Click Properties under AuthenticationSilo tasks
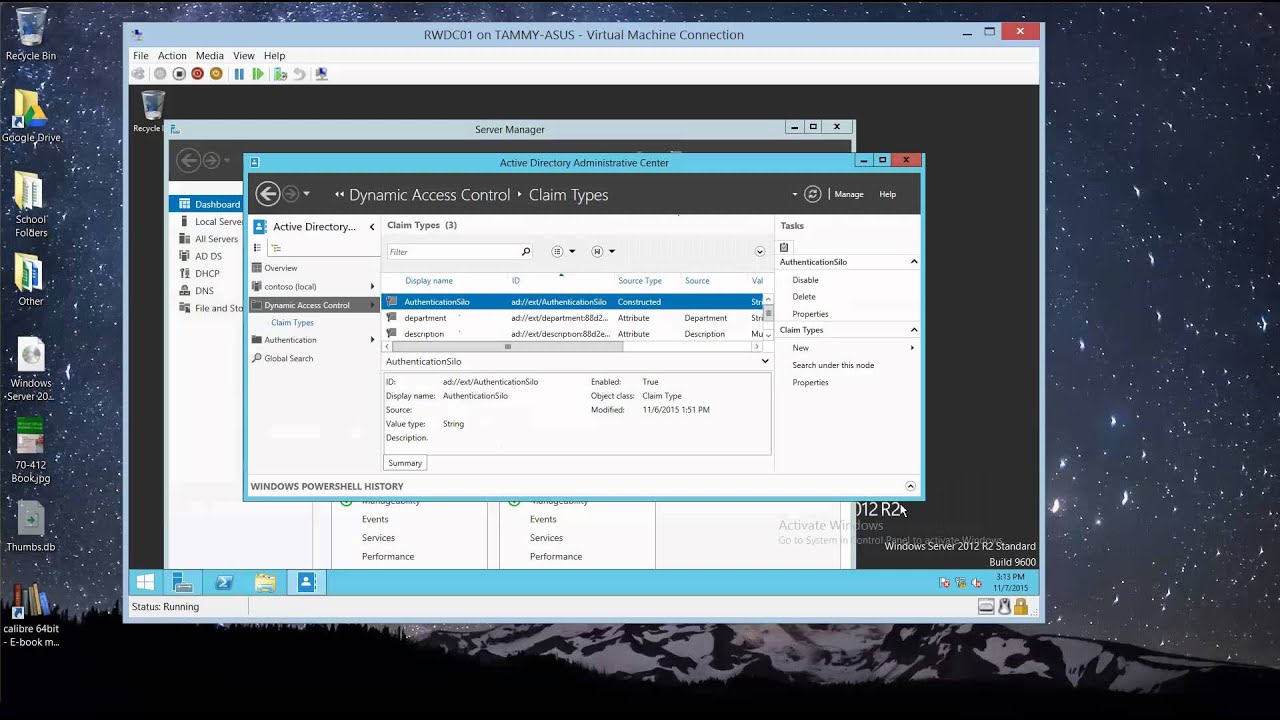The image size is (1280, 720). tap(810, 314)
